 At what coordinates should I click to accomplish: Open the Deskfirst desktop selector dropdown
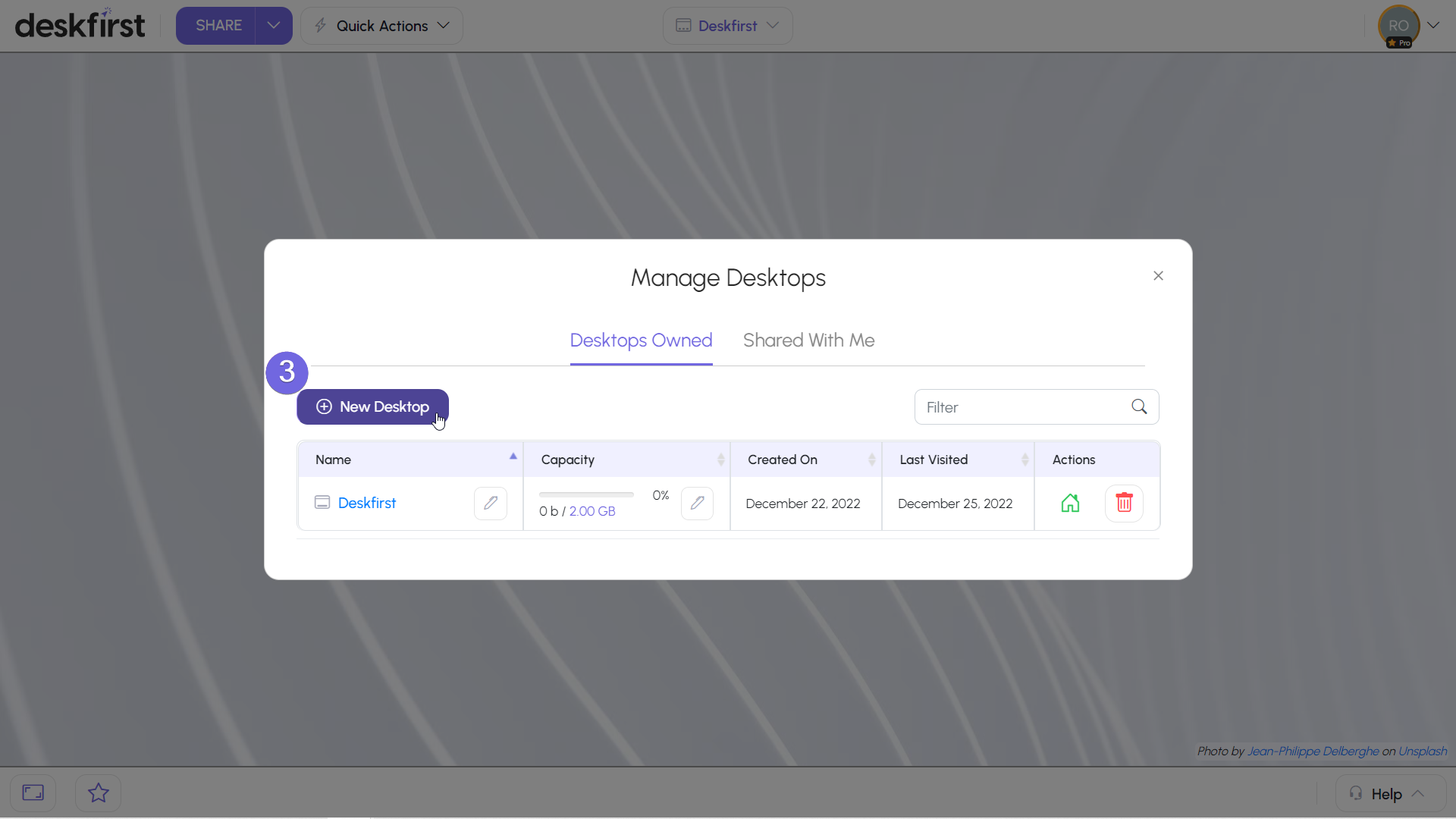[727, 26]
